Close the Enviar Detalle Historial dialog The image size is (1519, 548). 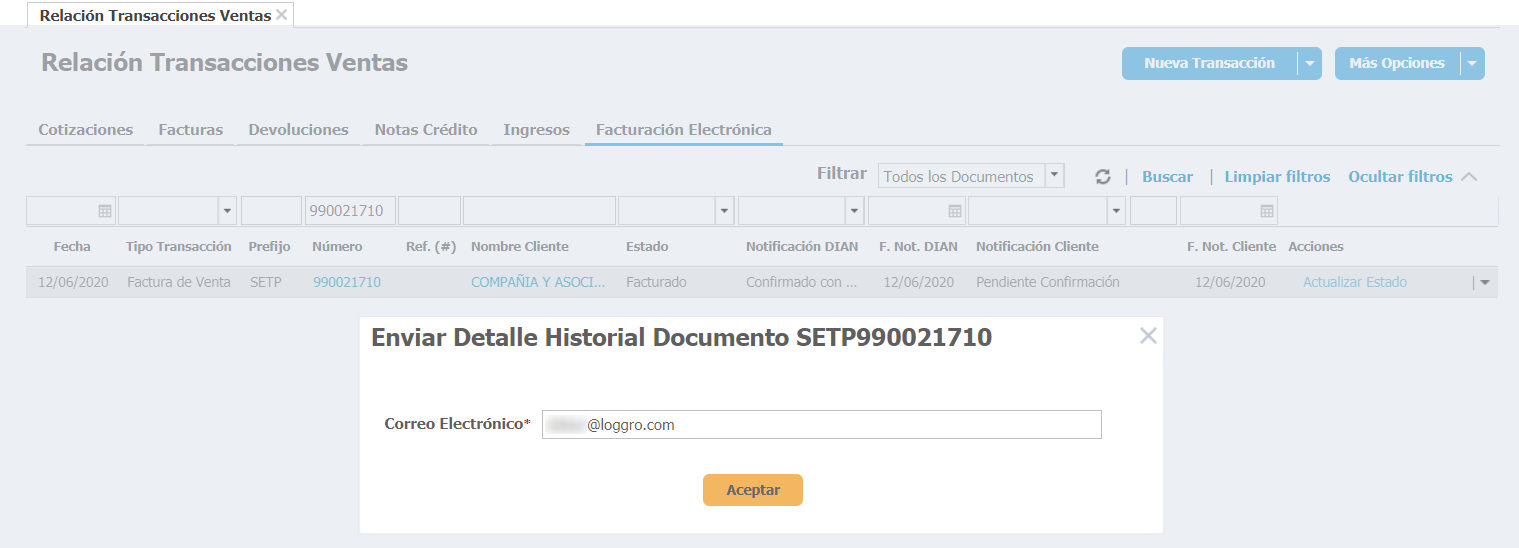click(1148, 336)
